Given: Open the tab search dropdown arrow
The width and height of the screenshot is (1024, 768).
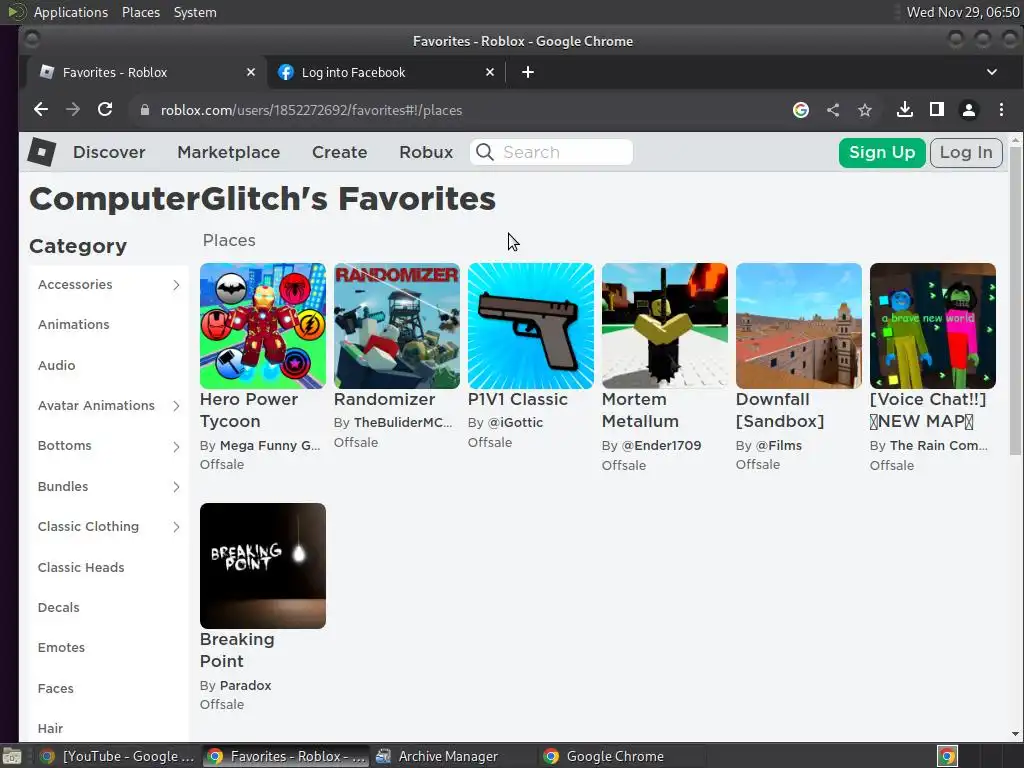Looking at the screenshot, I should (x=991, y=72).
